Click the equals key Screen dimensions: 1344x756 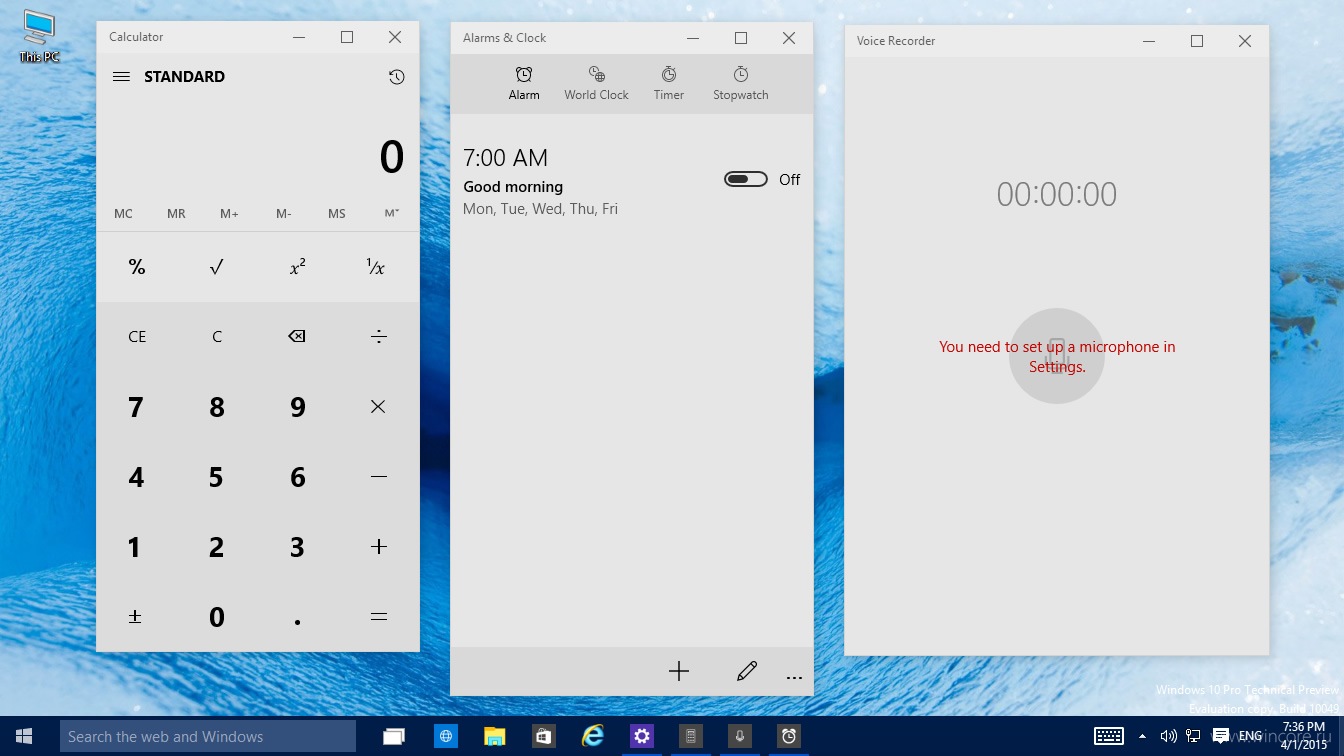378,617
